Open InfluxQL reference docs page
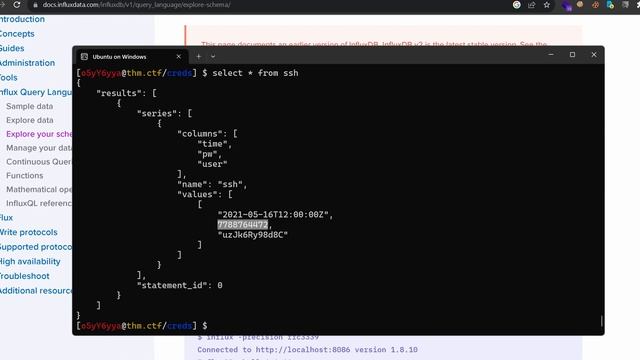Screen dimensions: 640x360 pos(39,203)
